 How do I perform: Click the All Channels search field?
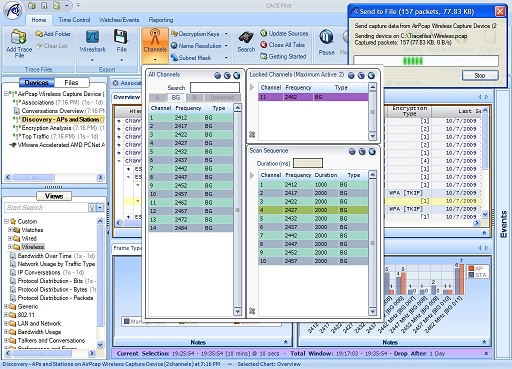(215, 88)
